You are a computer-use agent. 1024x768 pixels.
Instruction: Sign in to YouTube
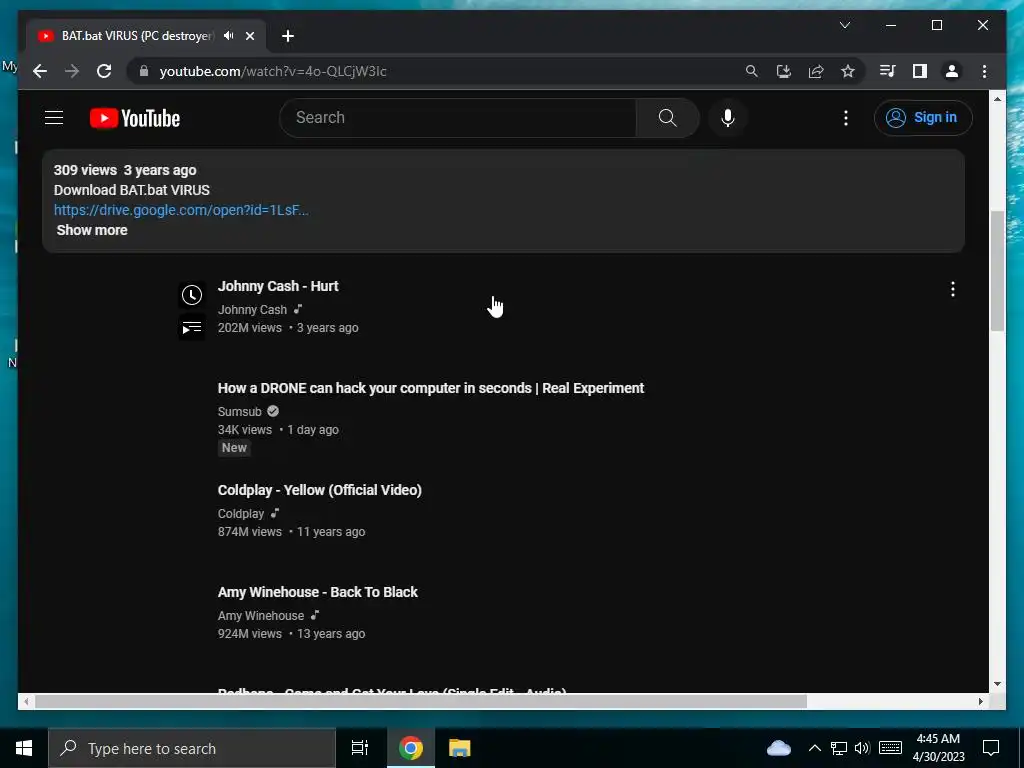click(923, 118)
